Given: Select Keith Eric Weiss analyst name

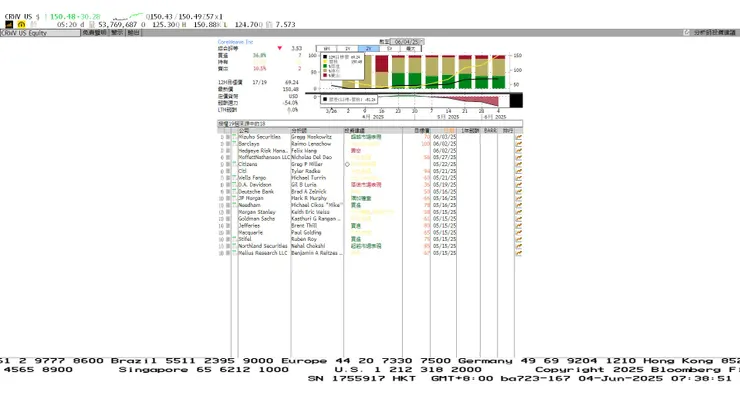Looking at the screenshot, I should pyautogui.click(x=310, y=212).
